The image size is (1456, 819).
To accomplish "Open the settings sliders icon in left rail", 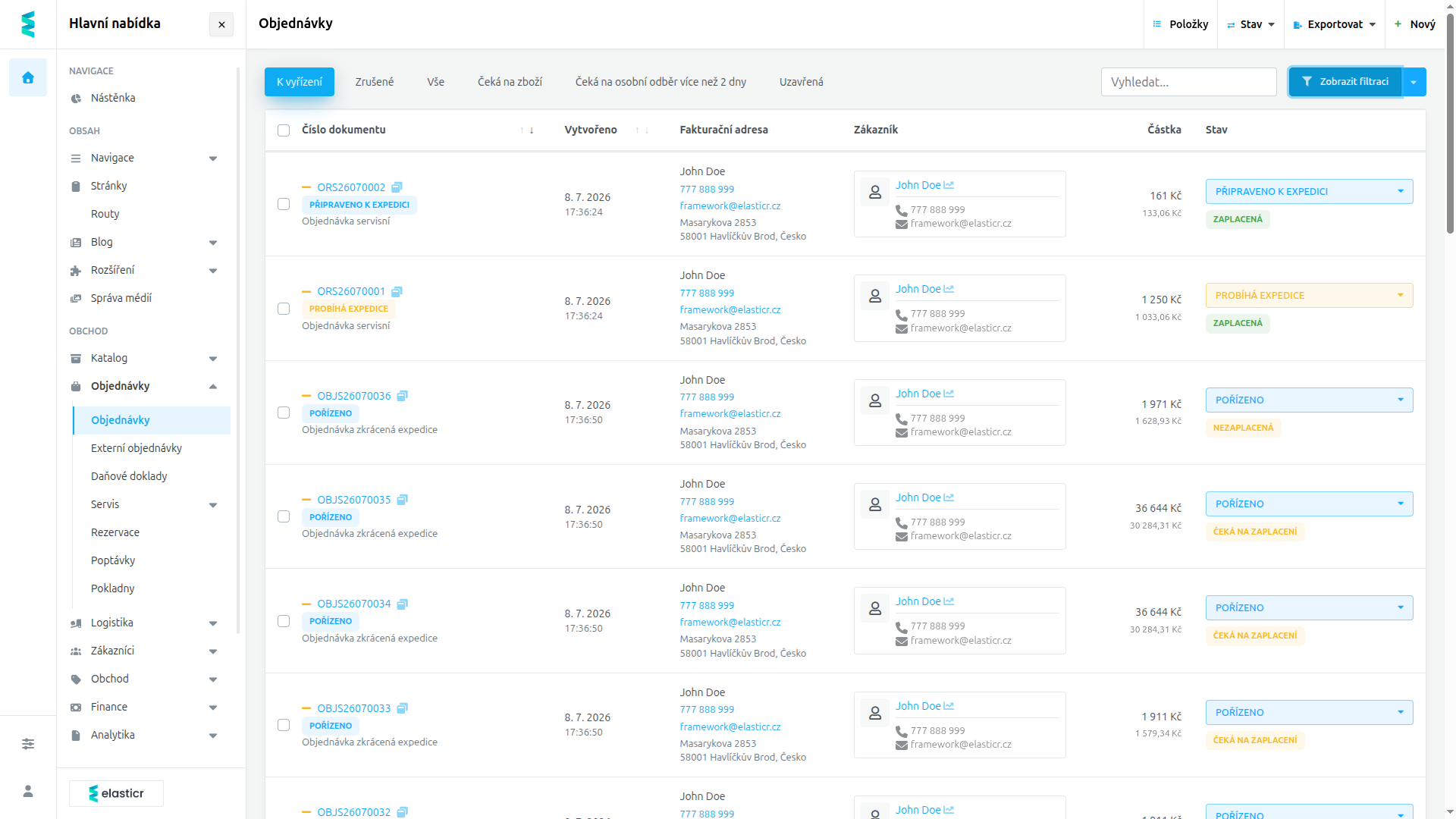I will point(28,744).
